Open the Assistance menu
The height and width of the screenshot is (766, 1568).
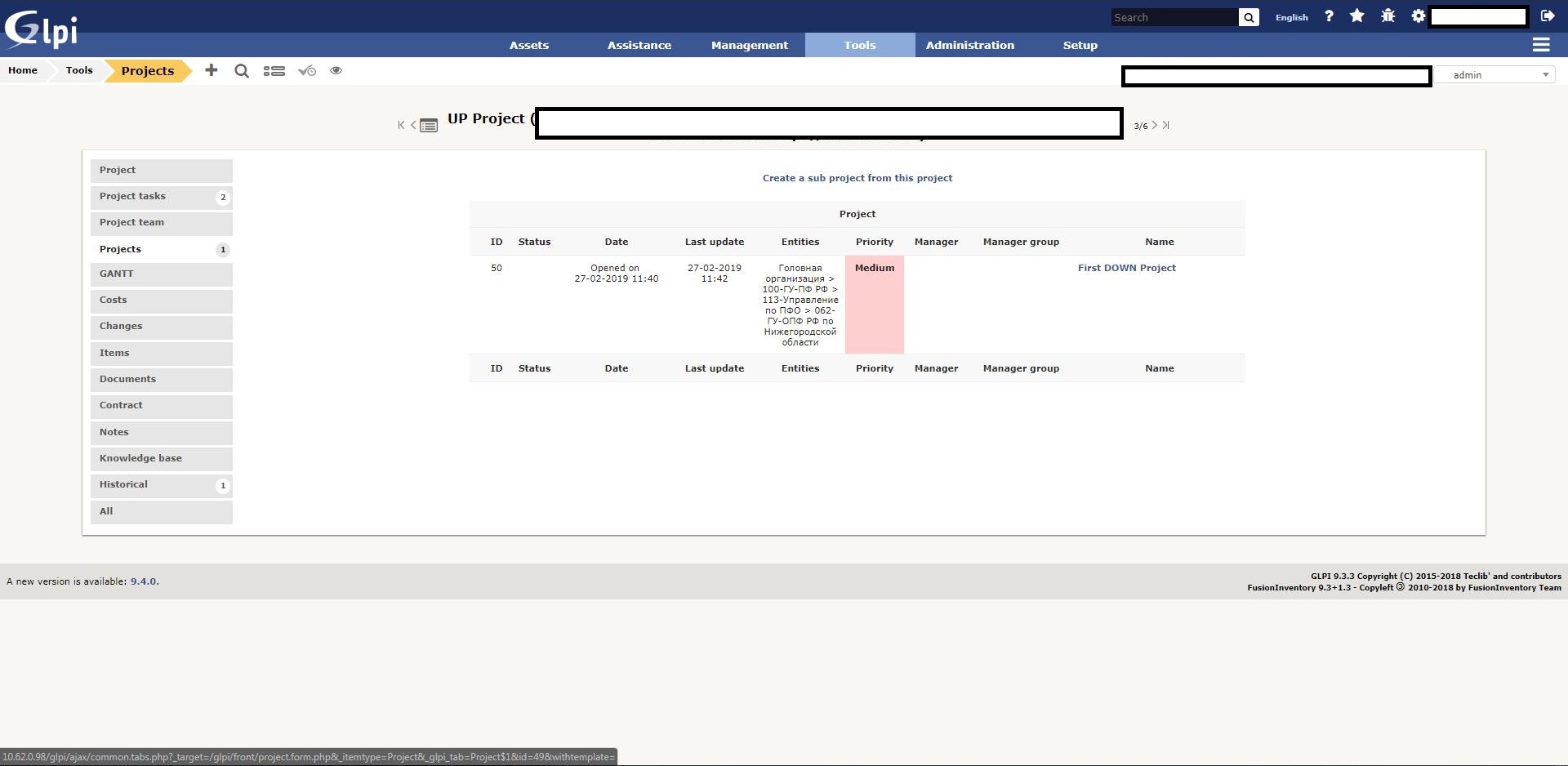tap(639, 45)
